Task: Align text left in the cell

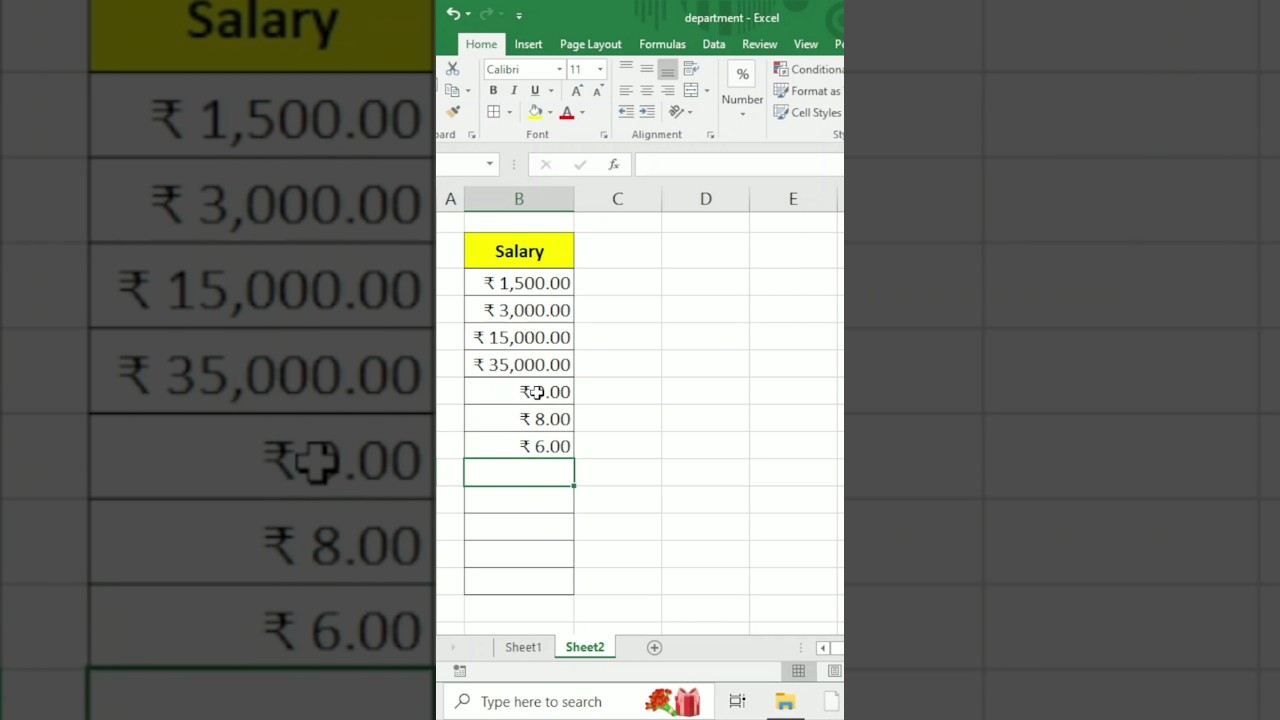Action: (626, 90)
